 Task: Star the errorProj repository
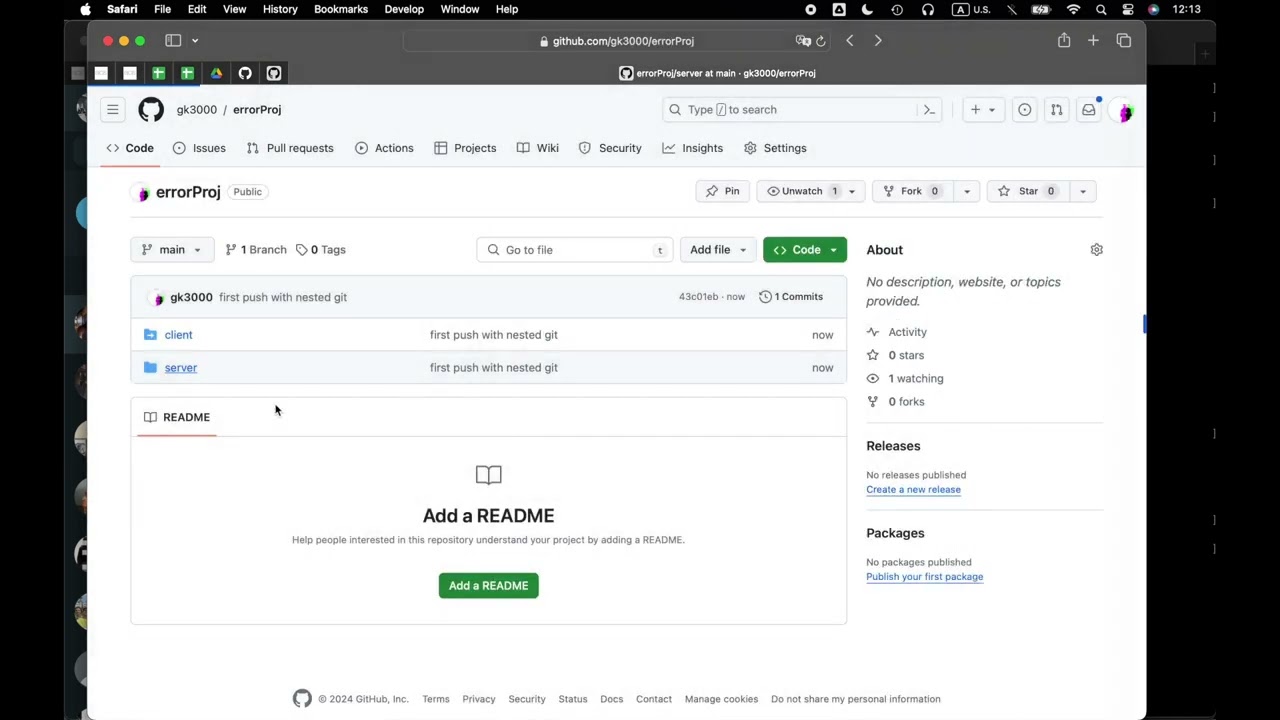coord(1028,191)
